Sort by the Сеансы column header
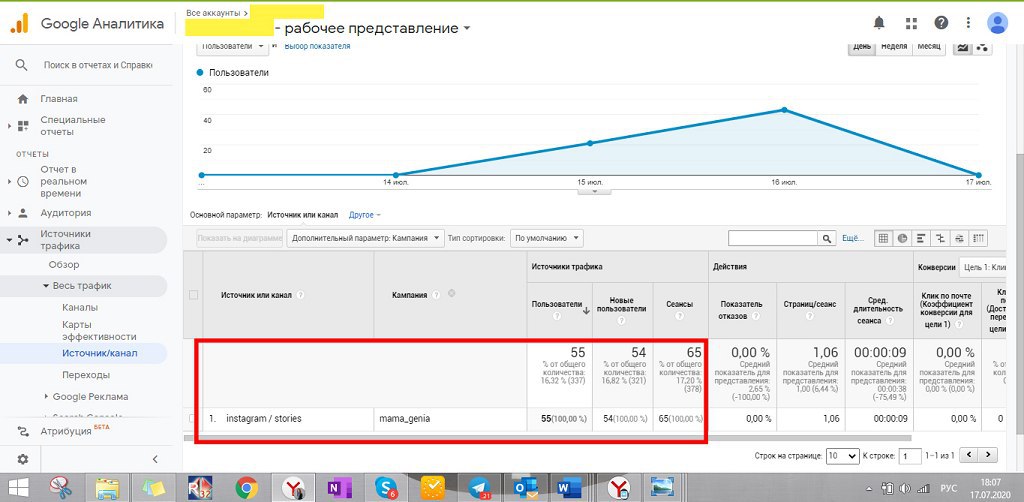Image resolution: width=1024 pixels, height=502 pixels. pyautogui.click(x=679, y=305)
